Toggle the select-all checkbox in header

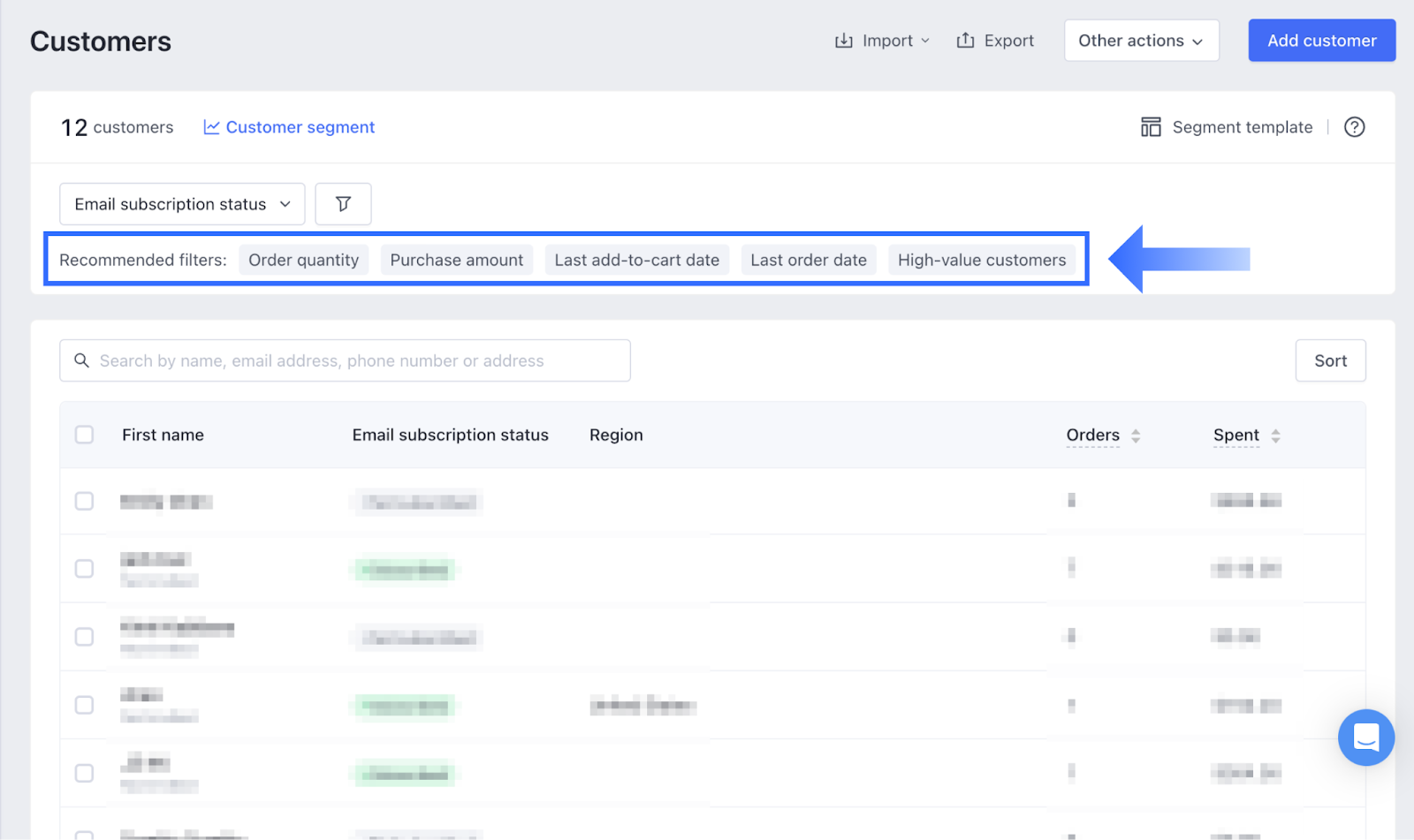(x=84, y=435)
